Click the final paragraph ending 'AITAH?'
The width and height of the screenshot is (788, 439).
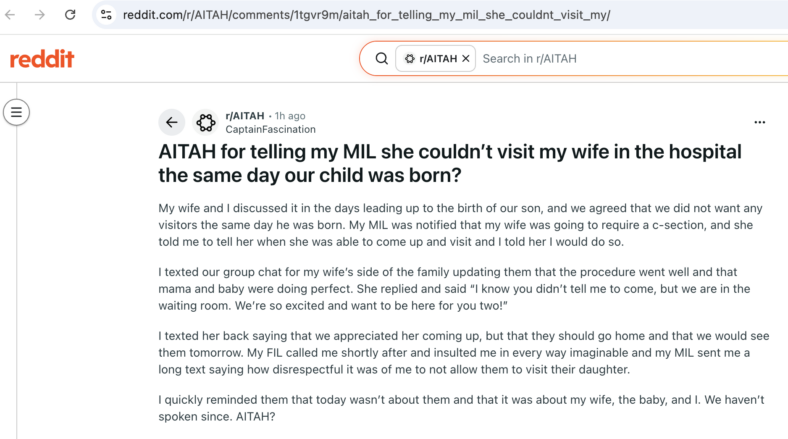(x=461, y=408)
